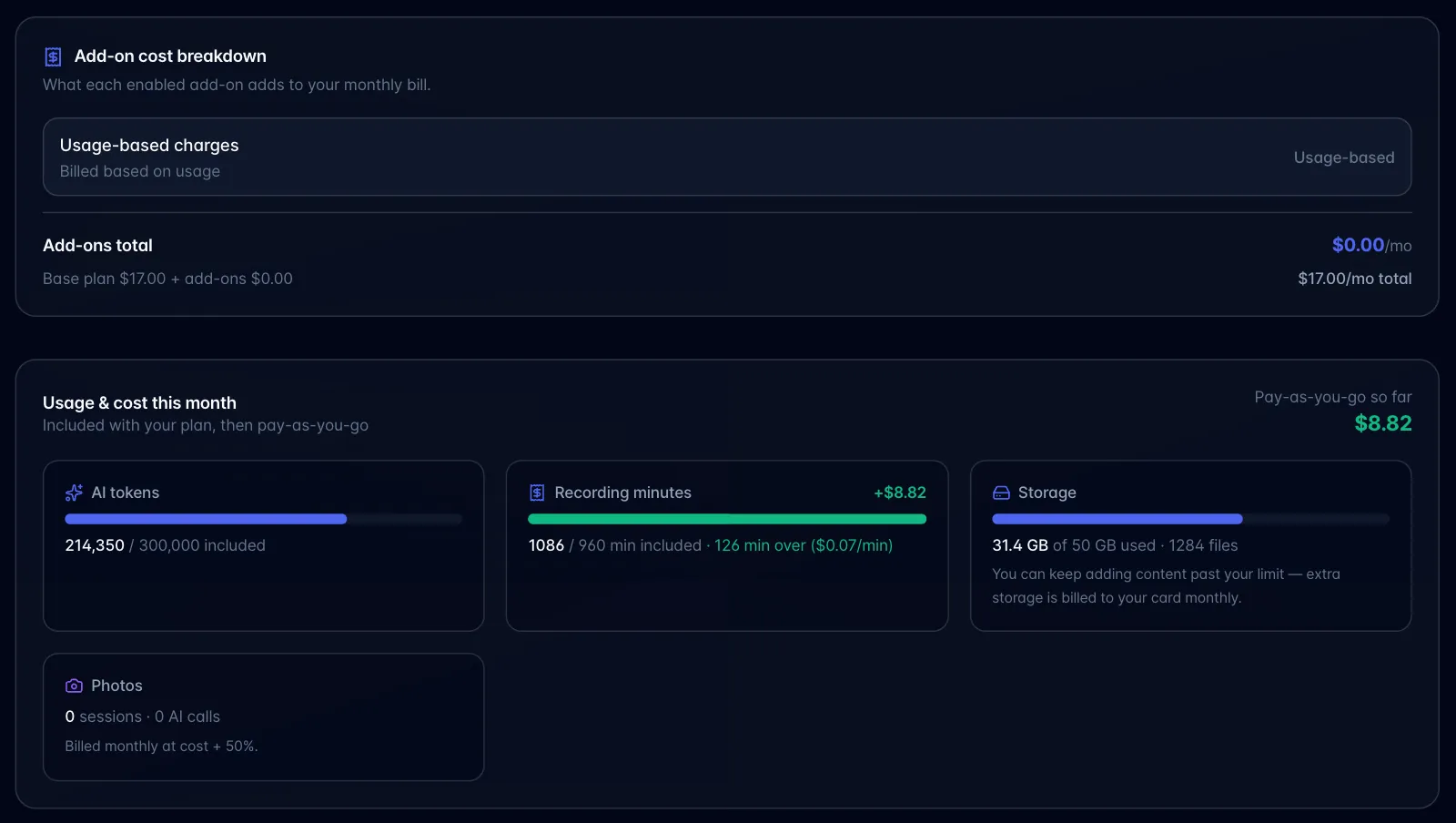Click '126 min over ($0.07/min)' text
This screenshot has height=823, width=1456.
point(804,545)
